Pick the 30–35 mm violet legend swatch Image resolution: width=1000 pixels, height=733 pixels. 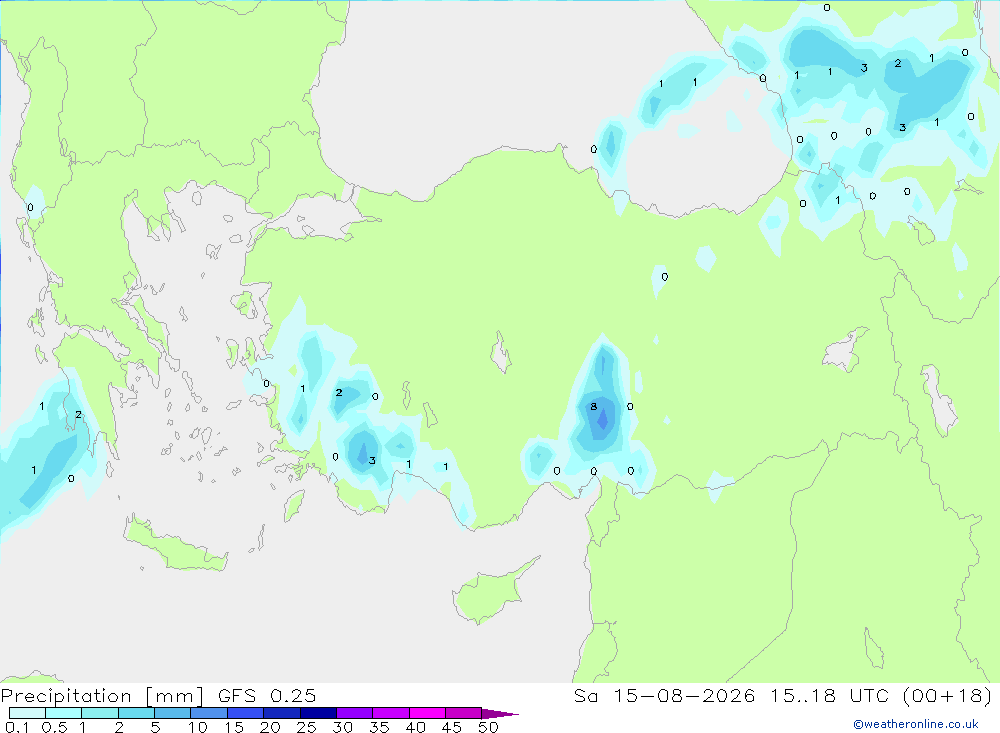point(355,713)
